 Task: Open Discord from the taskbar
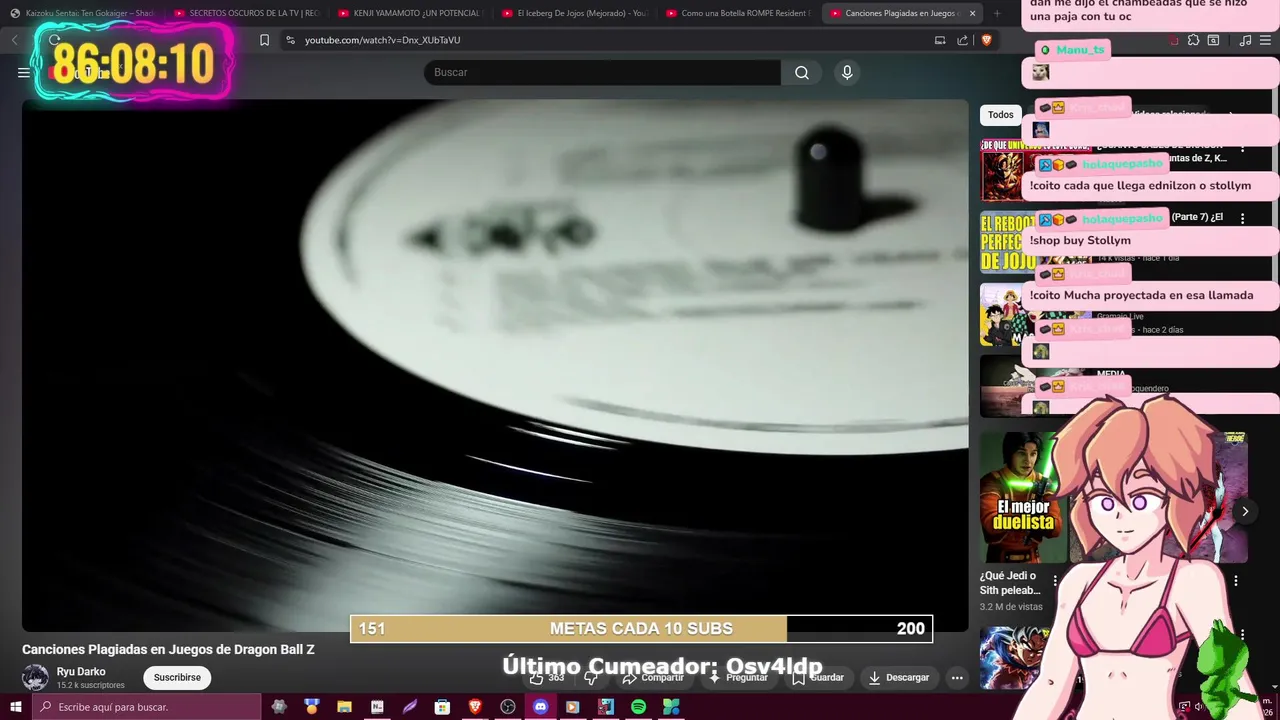540,707
